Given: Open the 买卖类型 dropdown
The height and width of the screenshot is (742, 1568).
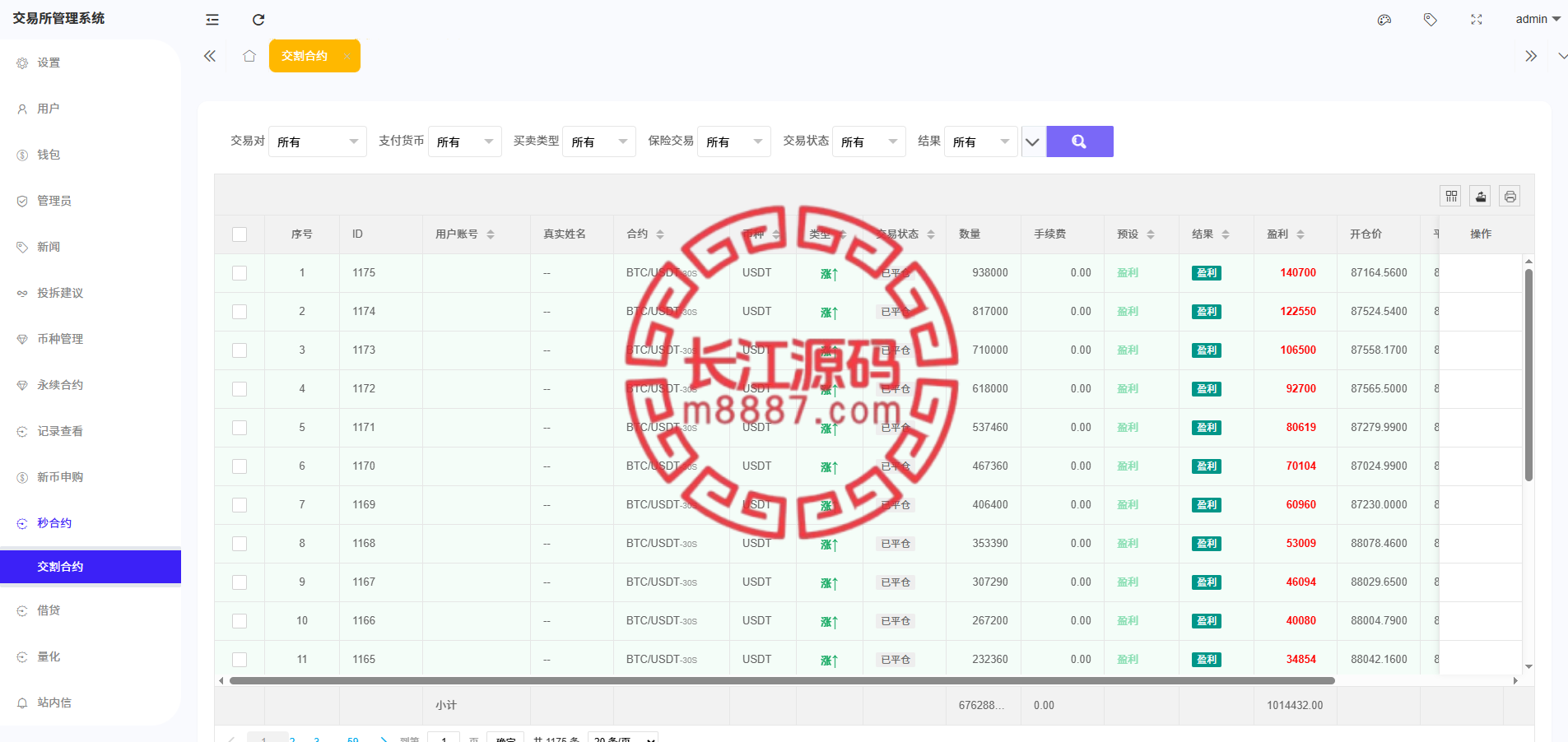Looking at the screenshot, I should pyautogui.click(x=599, y=141).
